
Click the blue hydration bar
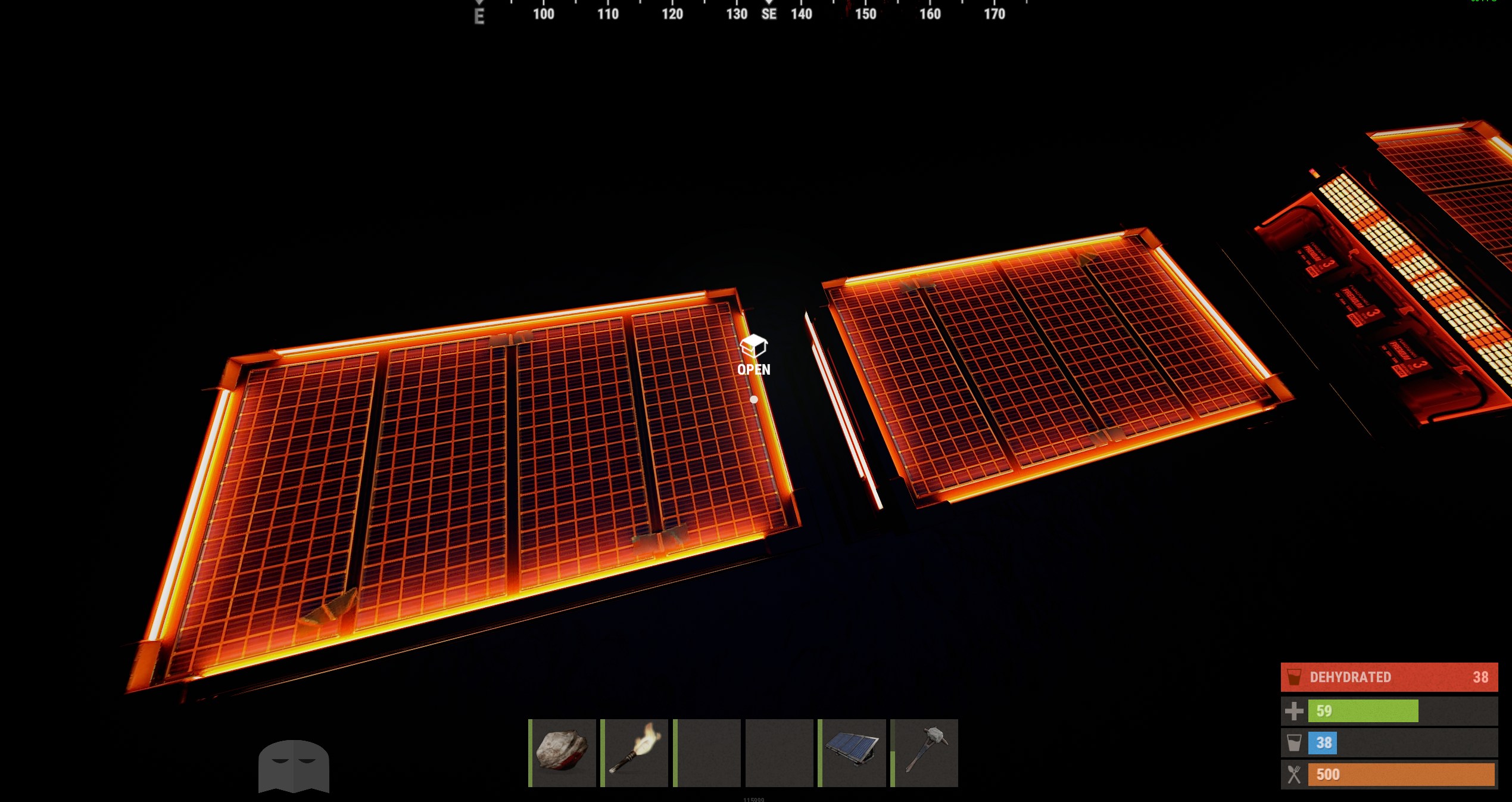tap(1323, 743)
